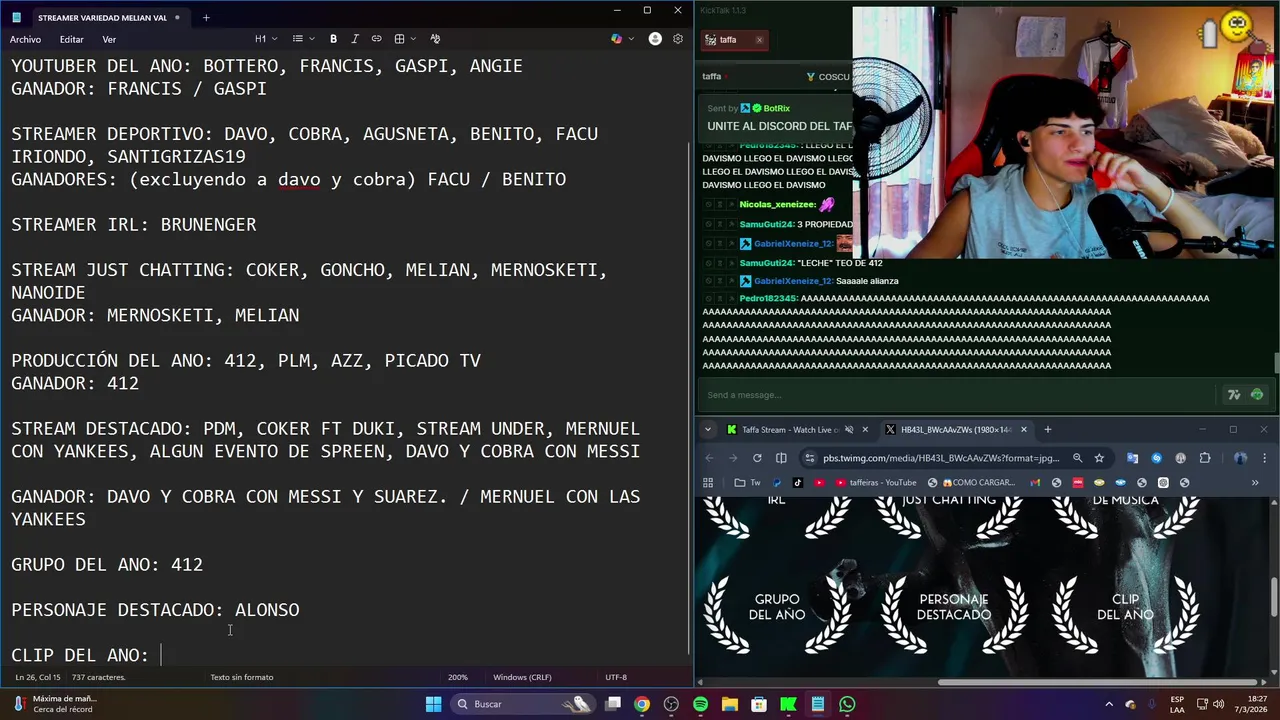
Task: Show hidden system tray icons
Action: coord(1109,704)
